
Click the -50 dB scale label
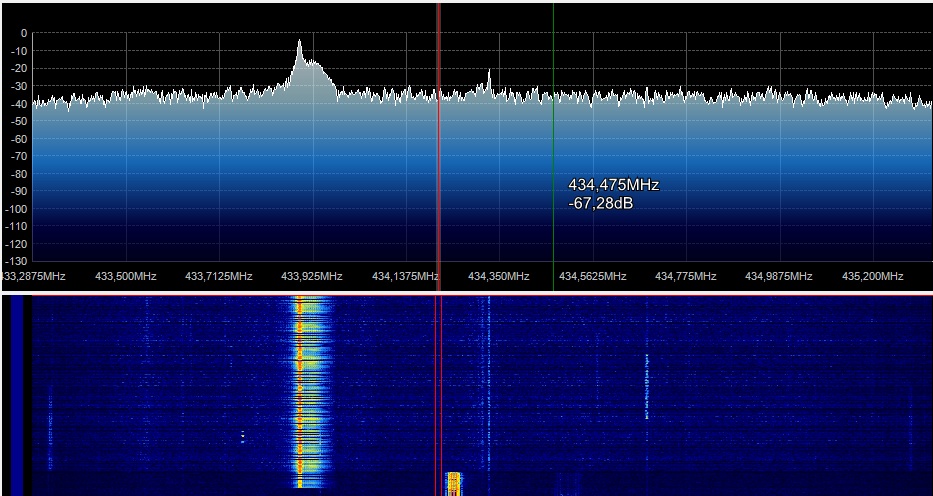point(18,121)
